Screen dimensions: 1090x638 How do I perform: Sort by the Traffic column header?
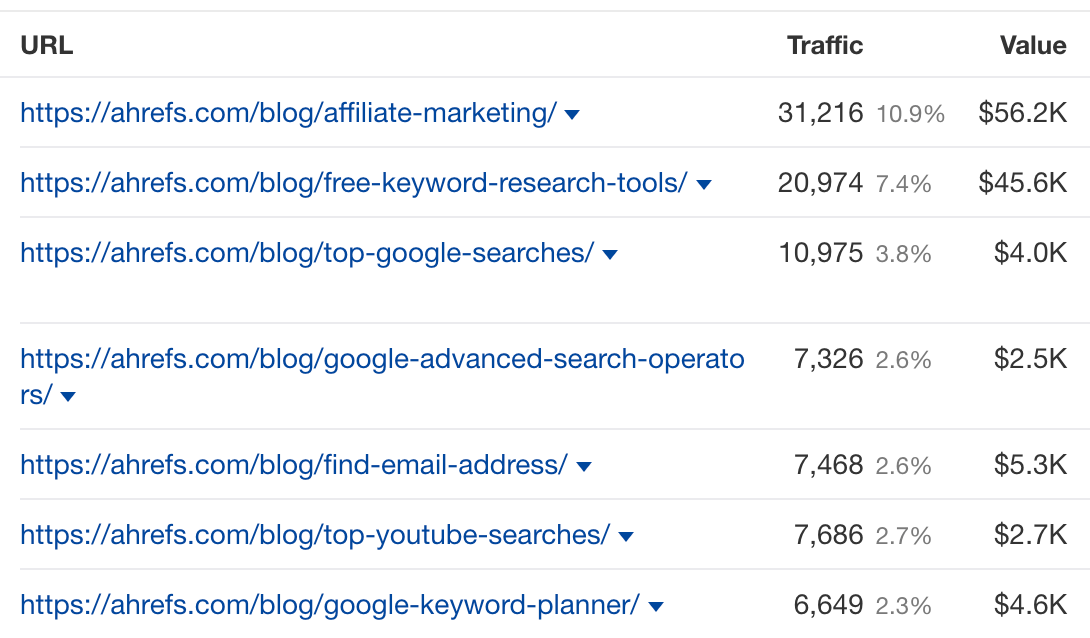tap(825, 46)
